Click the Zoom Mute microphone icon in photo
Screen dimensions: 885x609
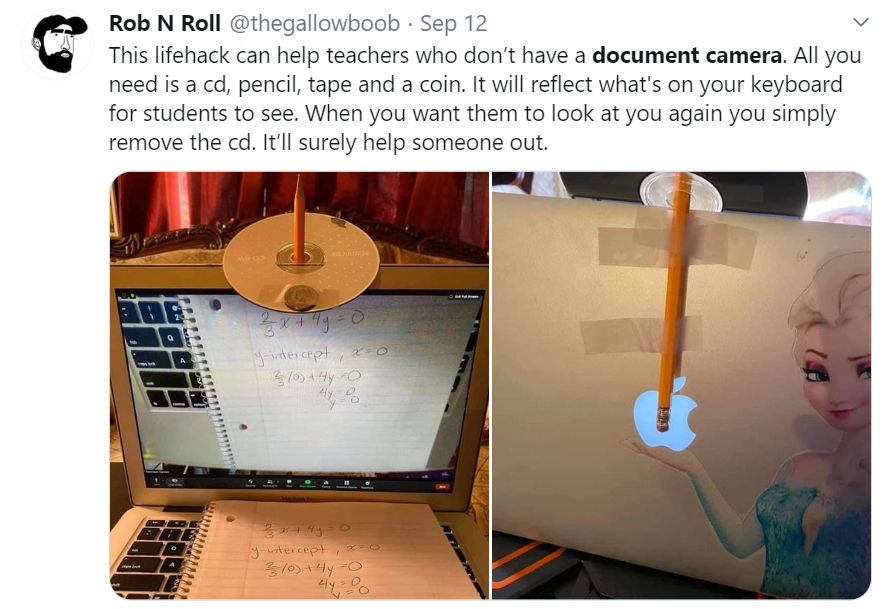coord(156,480)
